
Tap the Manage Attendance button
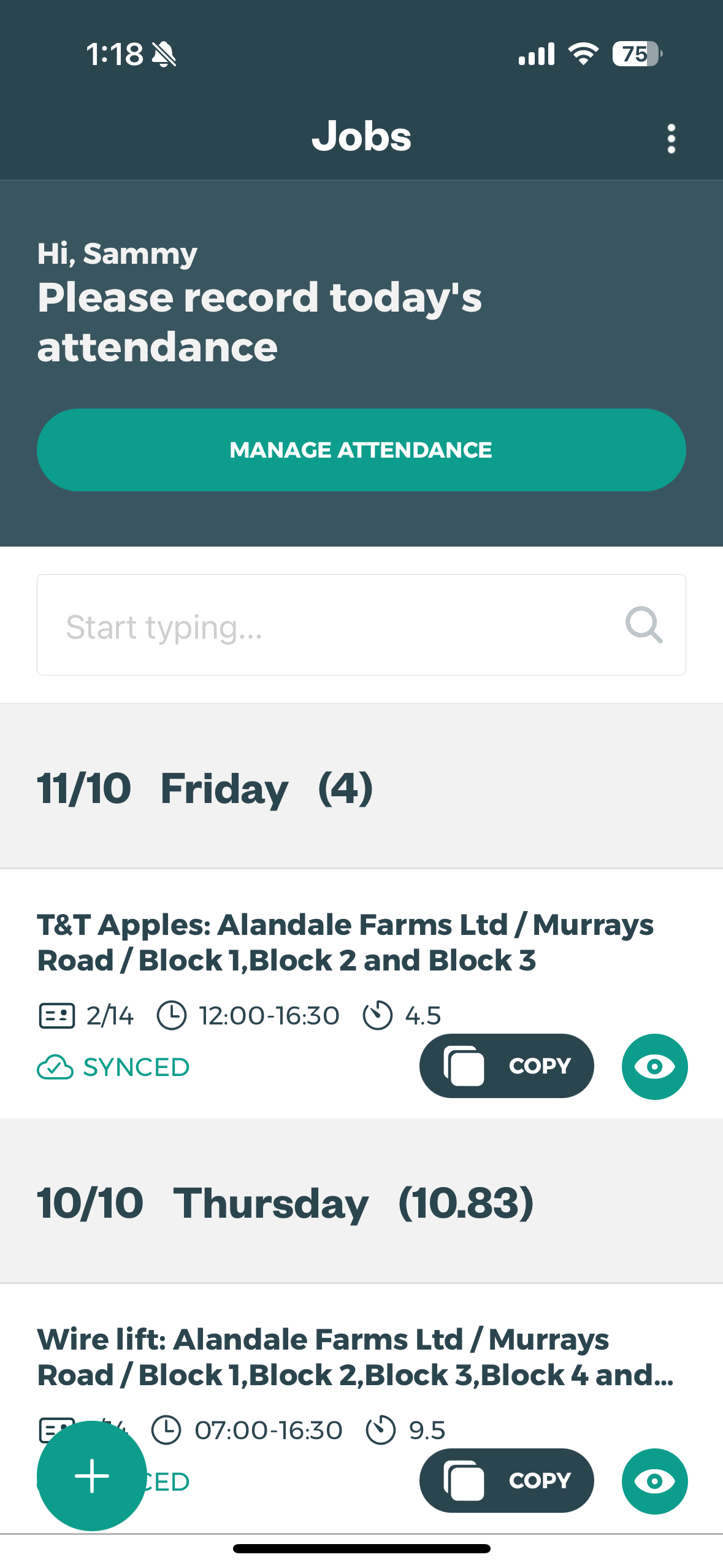[361, 450]
